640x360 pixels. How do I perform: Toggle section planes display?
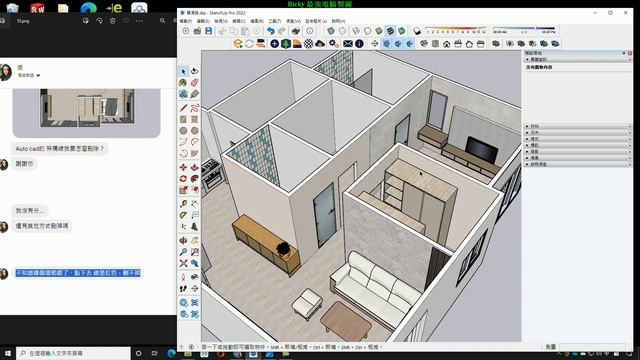click(386, 43)
